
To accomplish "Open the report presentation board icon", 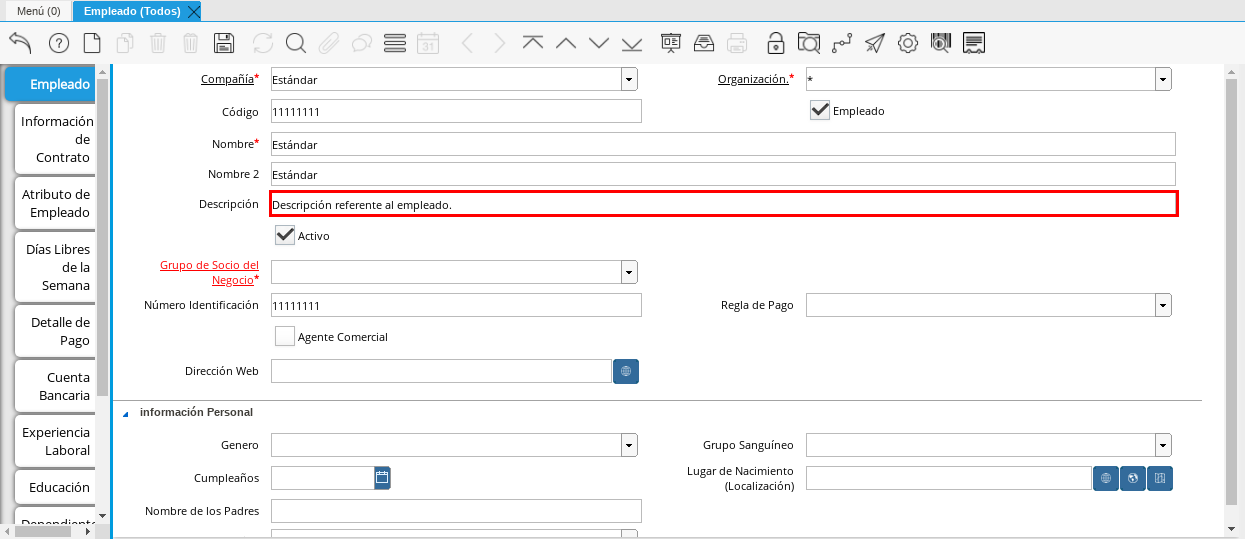I will click(671, 43).
